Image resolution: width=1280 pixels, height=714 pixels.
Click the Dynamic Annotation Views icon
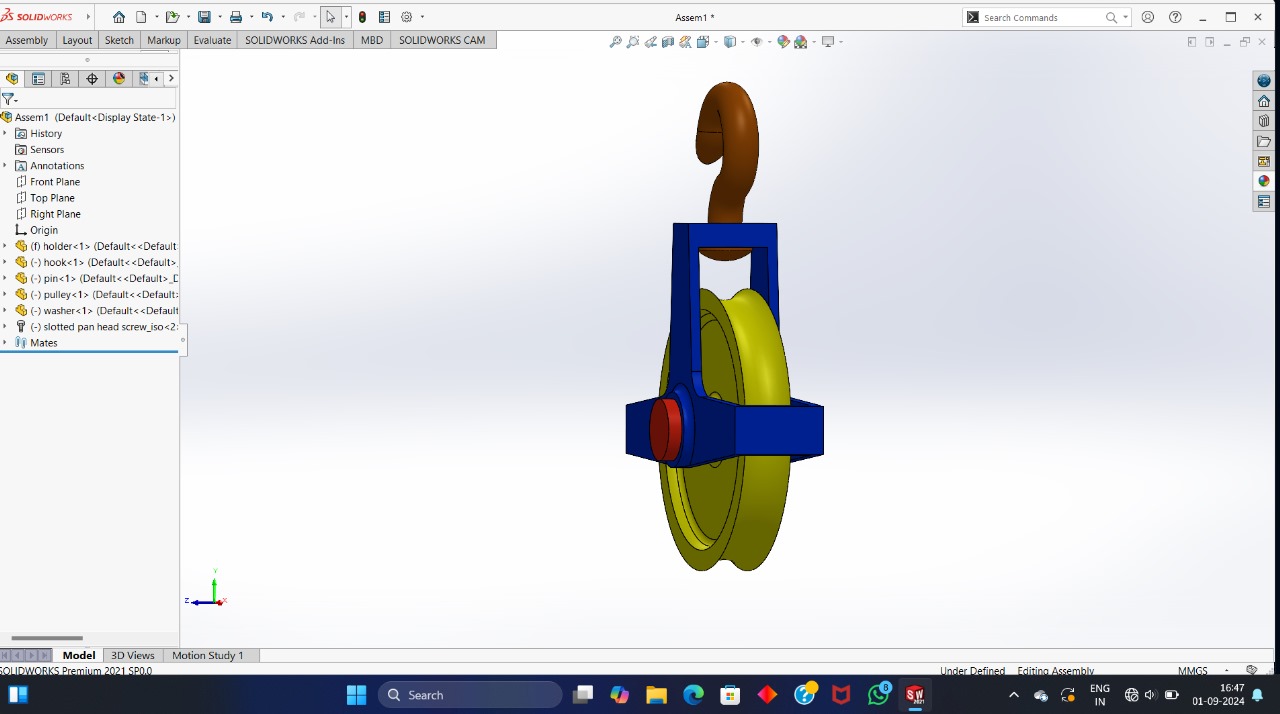click(685, 42)
